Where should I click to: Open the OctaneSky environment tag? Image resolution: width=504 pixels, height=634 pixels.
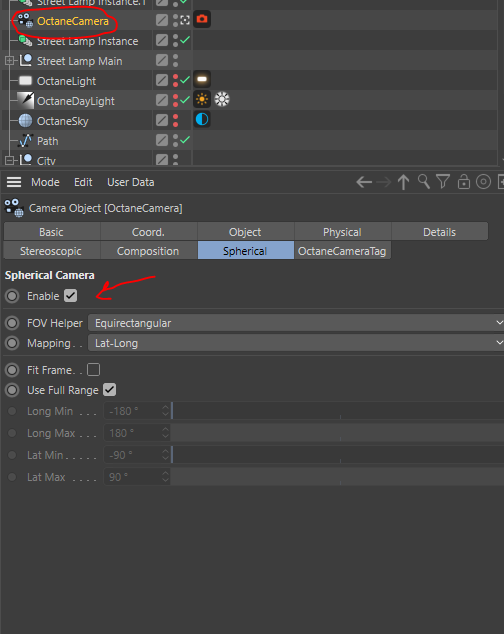click(x=202, y=119)
